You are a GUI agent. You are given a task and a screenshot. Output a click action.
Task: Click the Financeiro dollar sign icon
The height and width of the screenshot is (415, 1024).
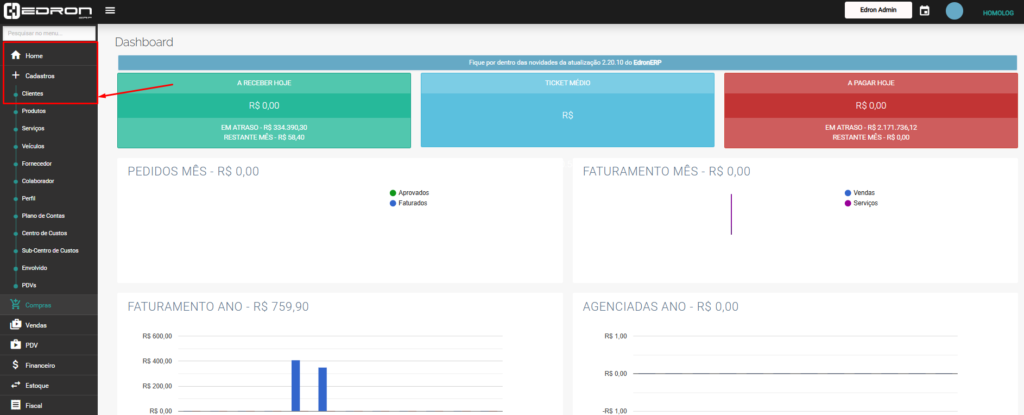(x=15, y=365)
